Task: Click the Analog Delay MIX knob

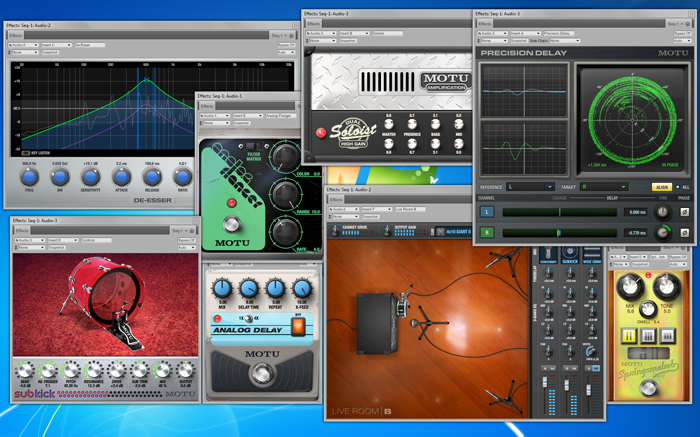Action: 222,289
